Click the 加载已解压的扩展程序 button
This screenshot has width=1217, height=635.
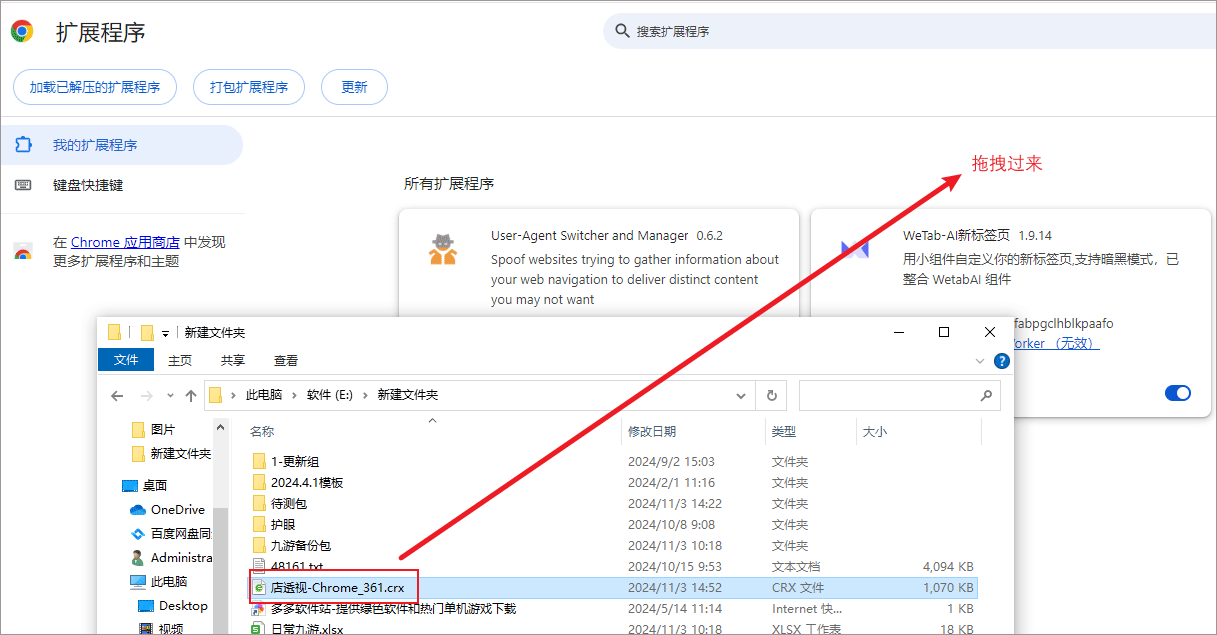[95, 87]
